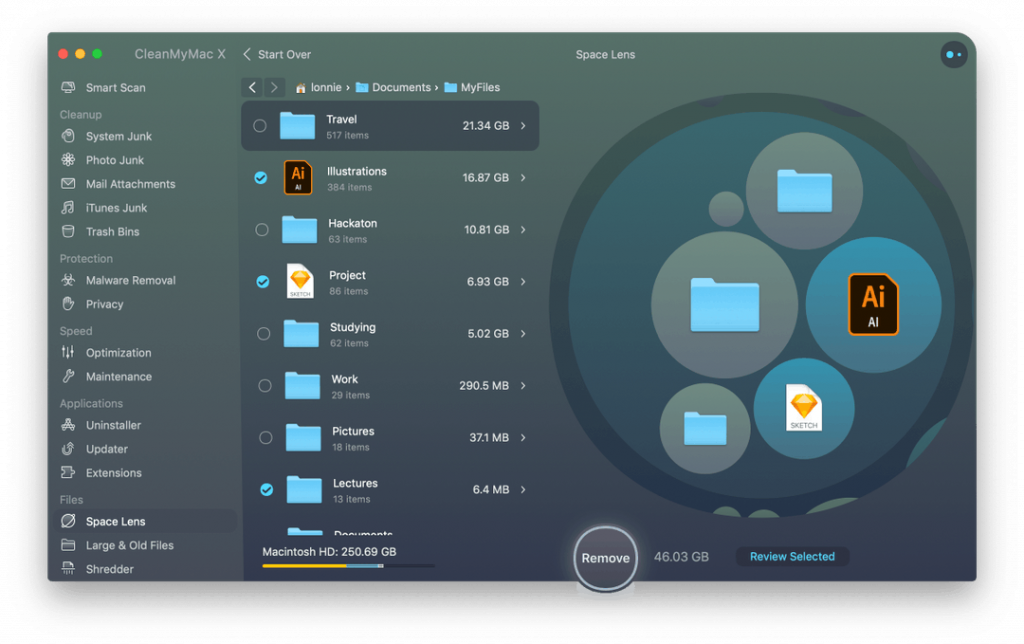
Task: Click the Pictures folder icon in the list
Action: 303,438
